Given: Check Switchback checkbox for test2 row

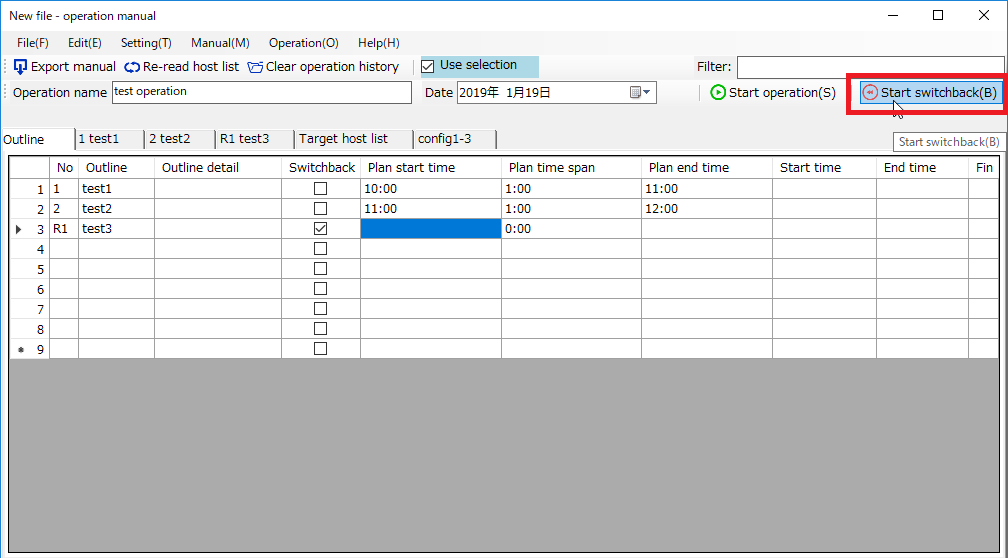Looking at the screenshot, I should pos(320,209).
